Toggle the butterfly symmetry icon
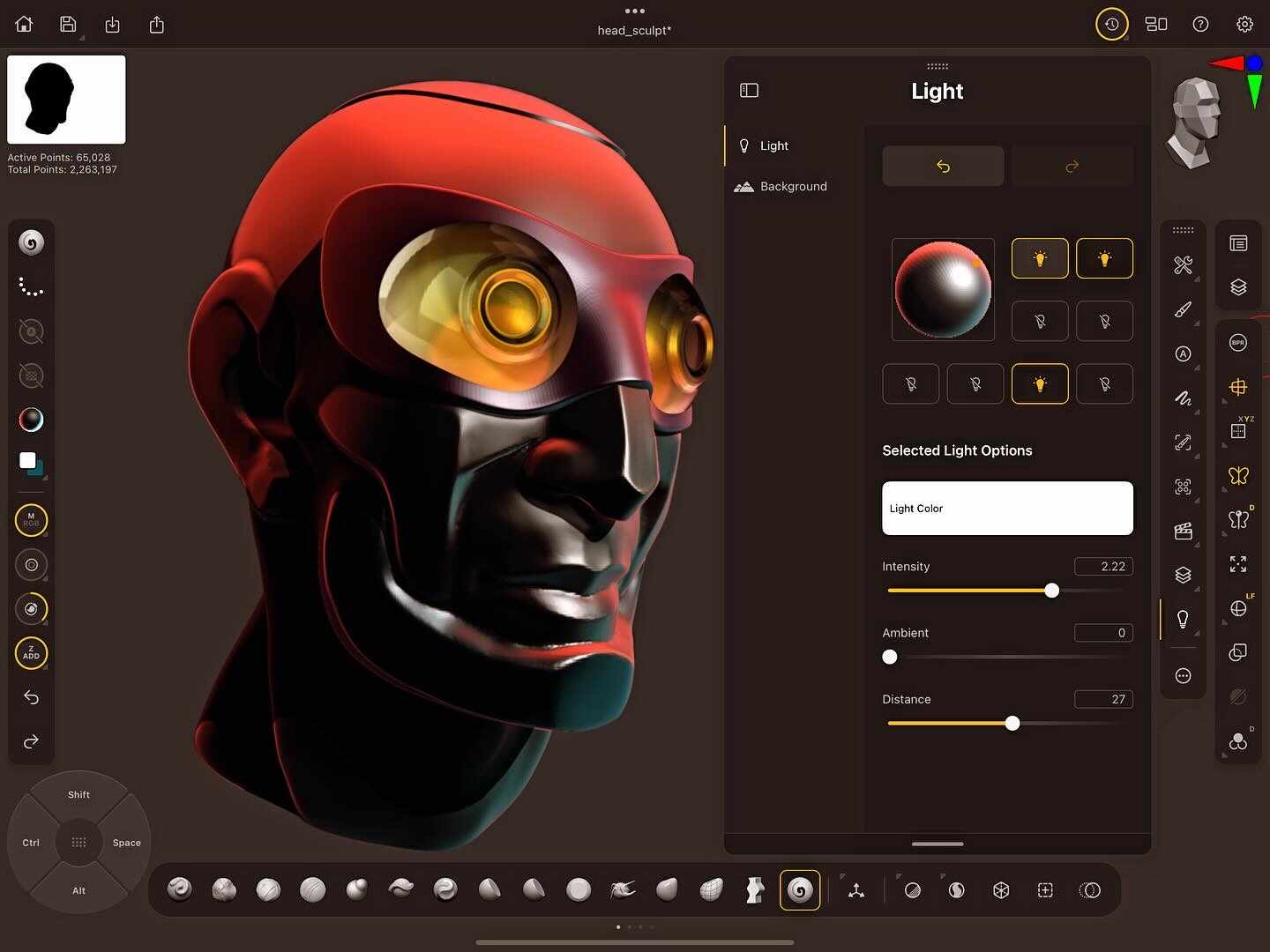The height and width of the screenshot is (952, 1270). (x=1238, y=476)
